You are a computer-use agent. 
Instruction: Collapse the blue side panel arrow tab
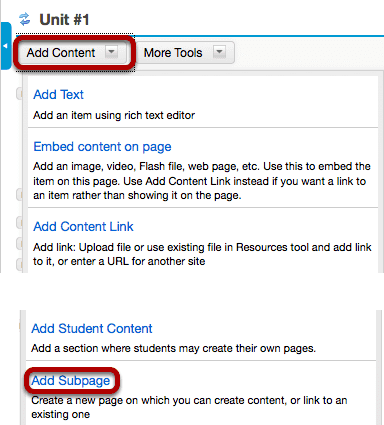[6, 46]
